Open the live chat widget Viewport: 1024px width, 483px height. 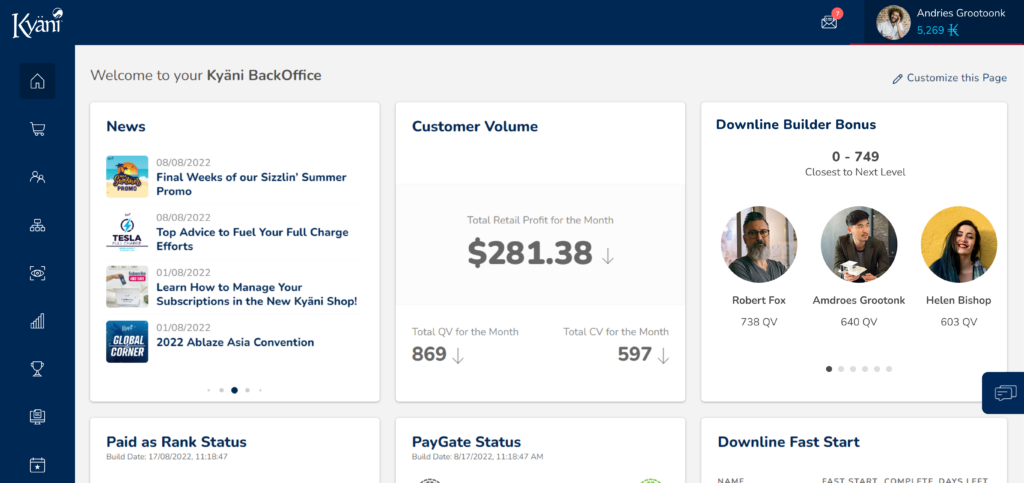point(1003,393)
